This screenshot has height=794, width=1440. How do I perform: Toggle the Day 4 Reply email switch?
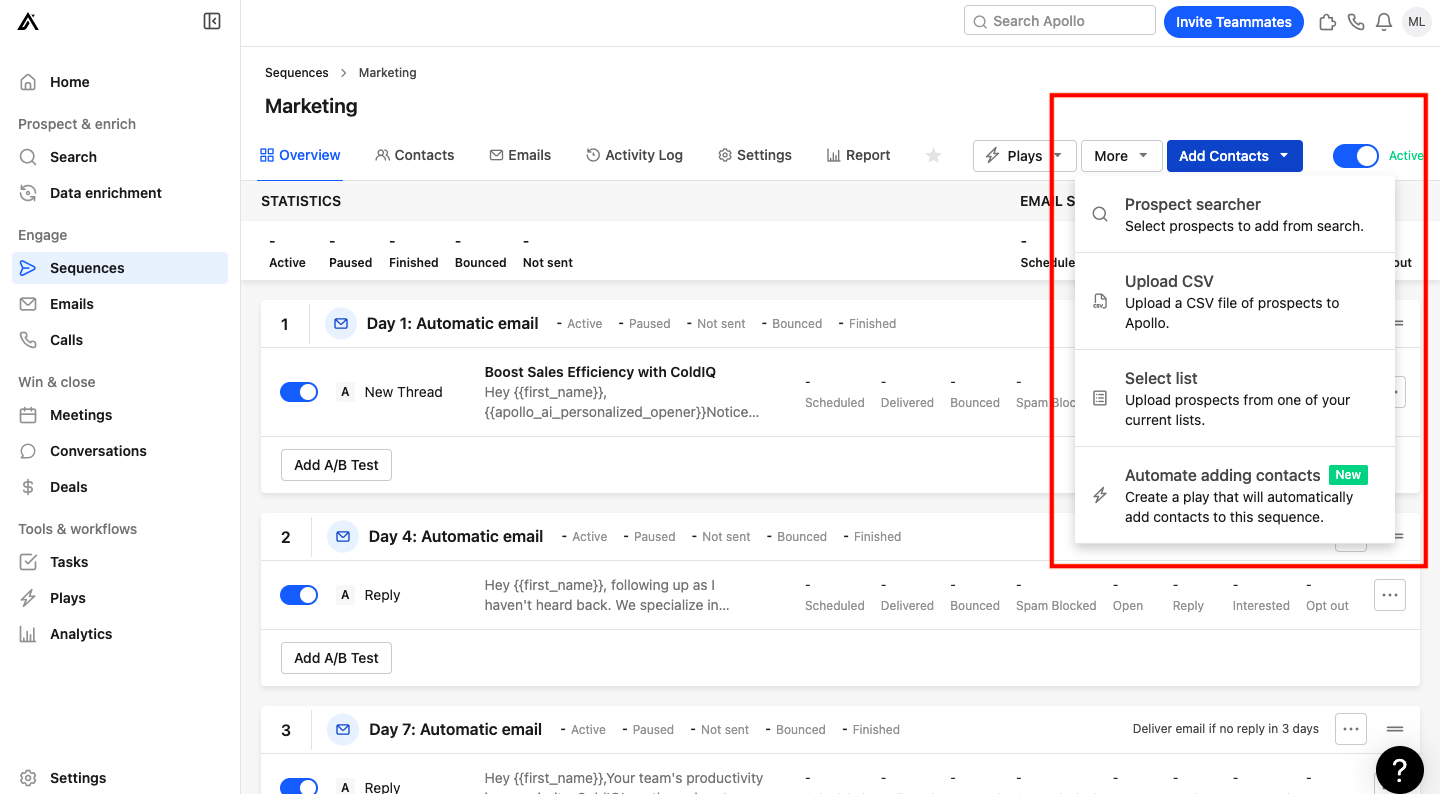(x=299, y=595)
